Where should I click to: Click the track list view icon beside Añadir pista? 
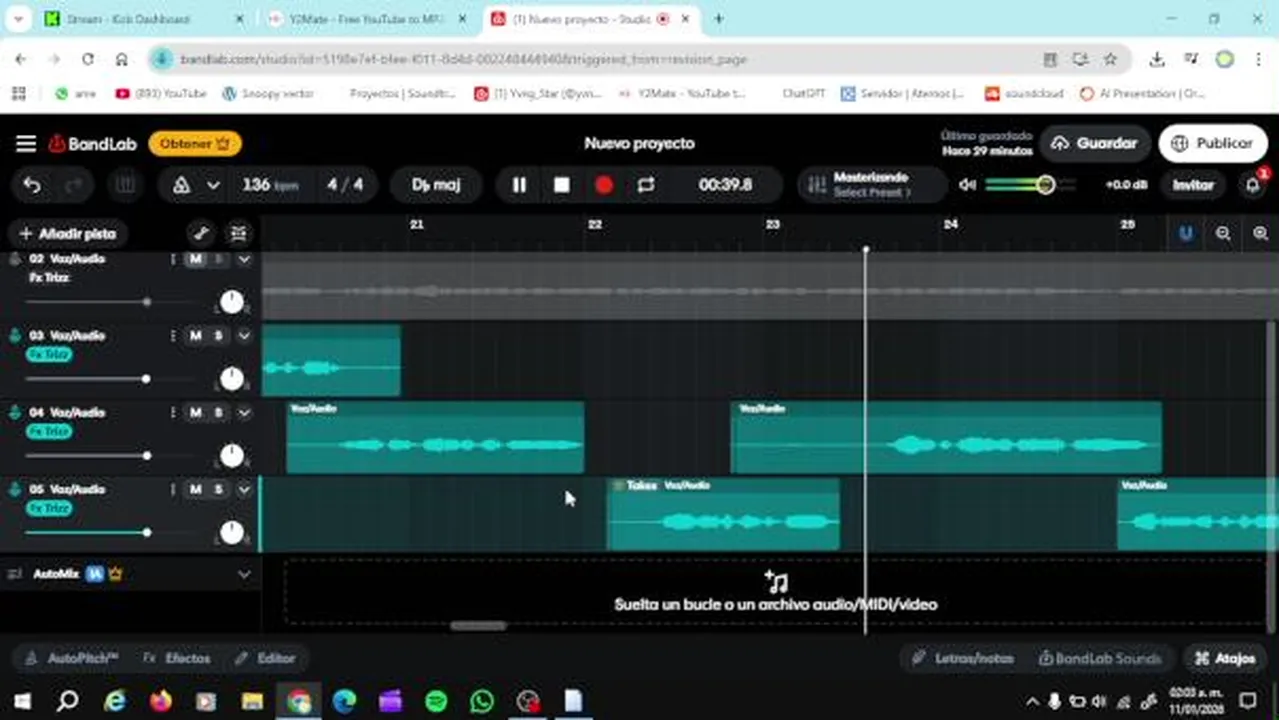238,234
